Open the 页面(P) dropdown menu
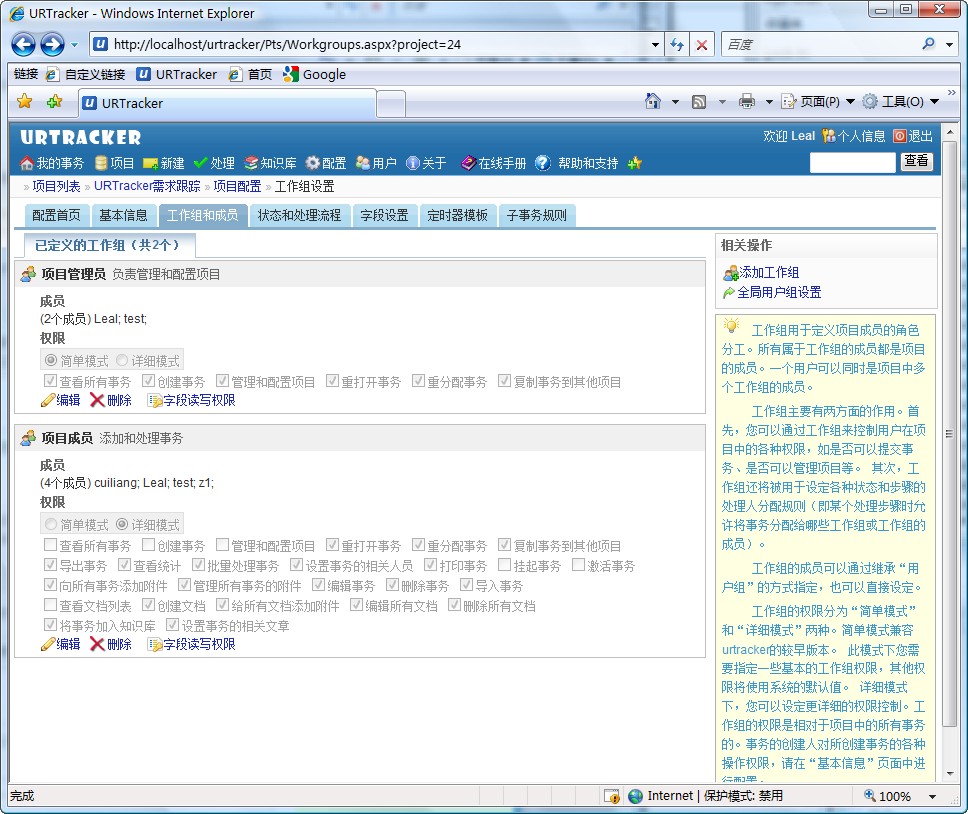Viewport: 968px width, 814px height. 818,102
